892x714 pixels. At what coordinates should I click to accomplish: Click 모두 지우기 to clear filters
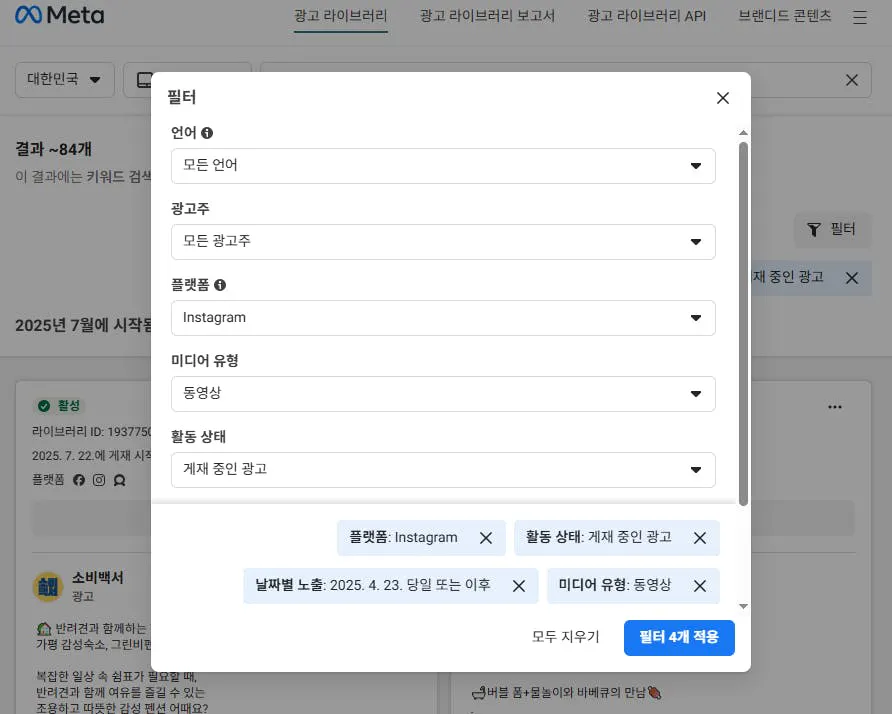(565, 637)
